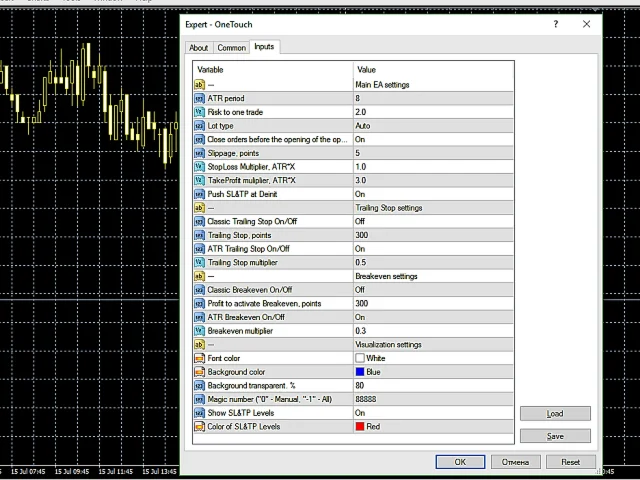
Task: Click the icon beside Trailing Stop, points
Action: click(199, 235)
